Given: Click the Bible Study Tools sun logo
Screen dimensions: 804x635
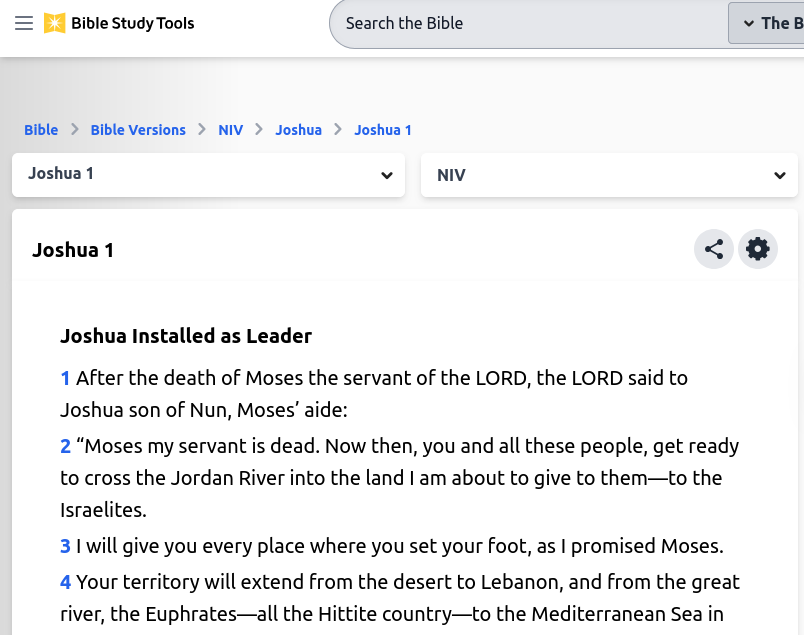Looking at the screenshot, I should 54,23.
